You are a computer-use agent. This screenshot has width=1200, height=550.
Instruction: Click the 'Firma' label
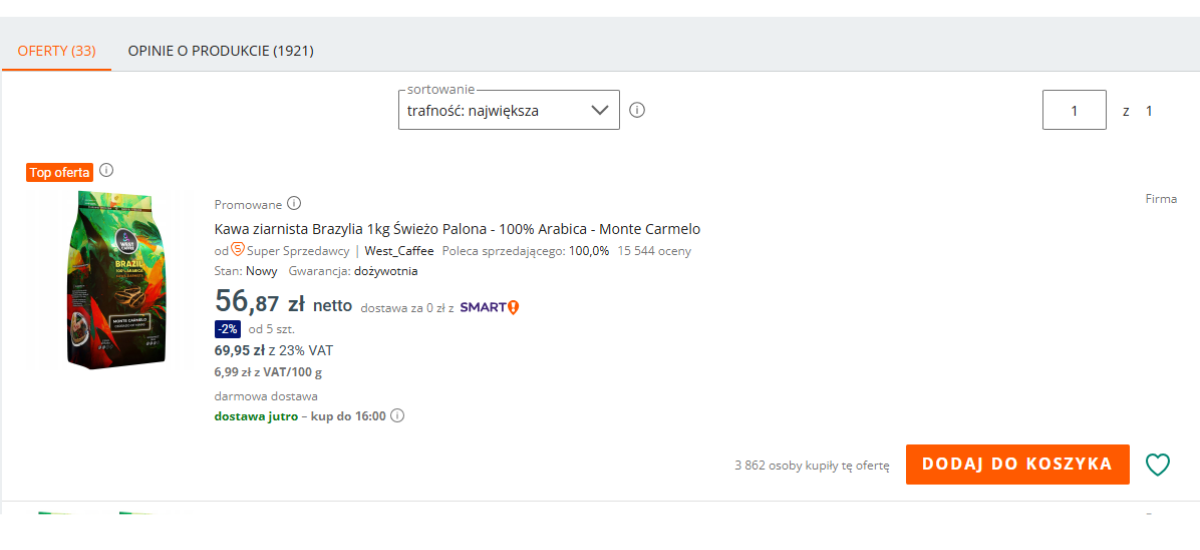click(1161, 199)
